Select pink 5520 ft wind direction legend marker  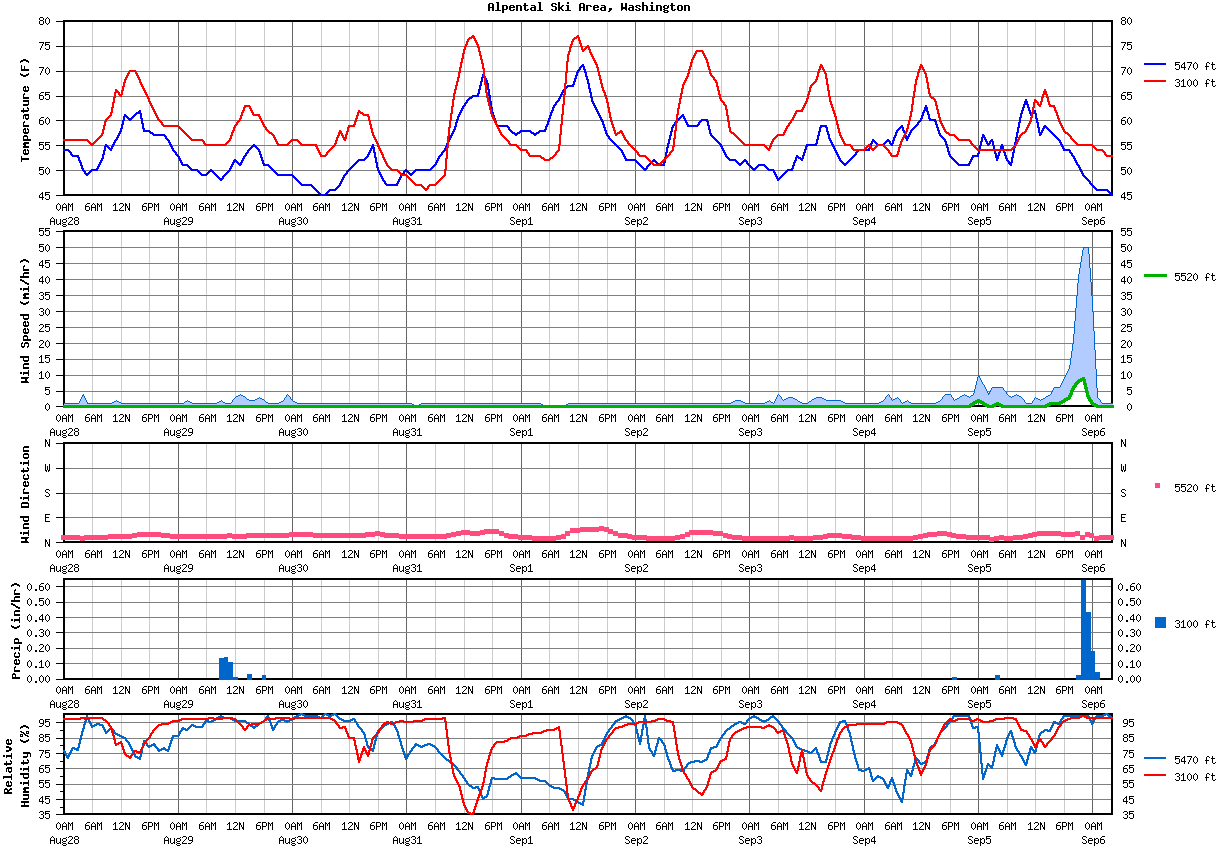click(1156, 487)
